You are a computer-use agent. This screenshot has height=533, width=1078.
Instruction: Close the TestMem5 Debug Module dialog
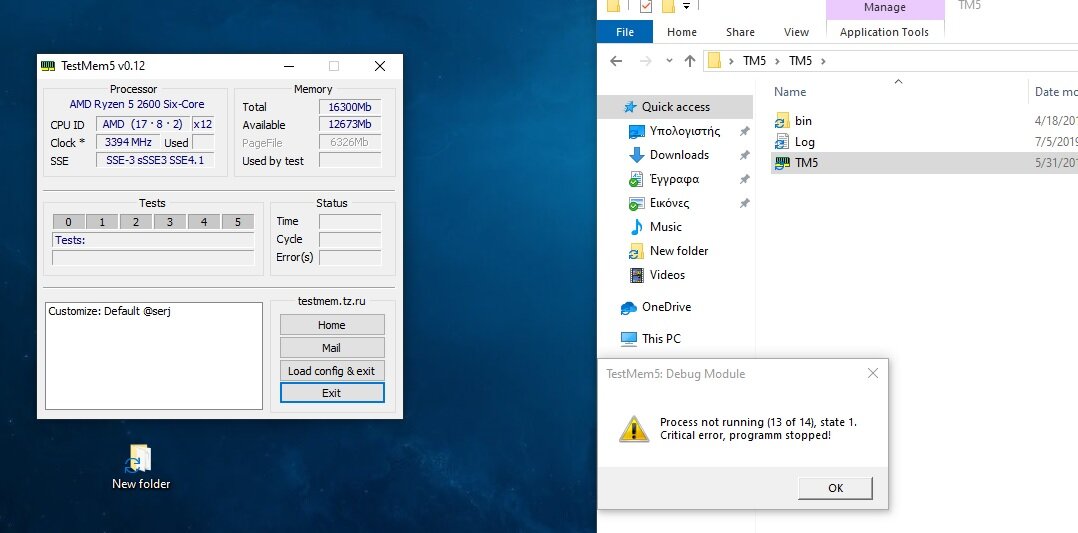872,373
